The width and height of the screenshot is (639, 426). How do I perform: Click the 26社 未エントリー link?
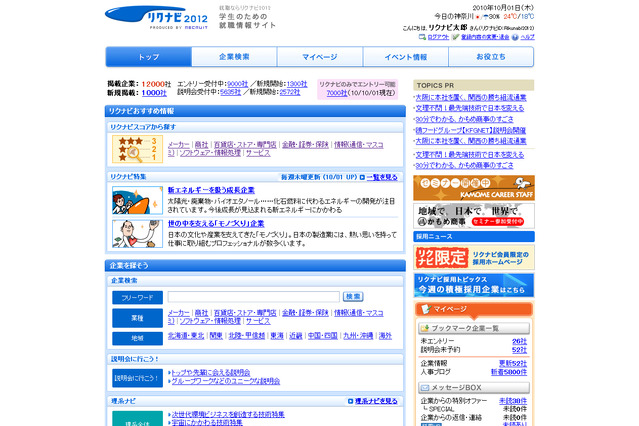pyautogui.click(x=519, y=341)
